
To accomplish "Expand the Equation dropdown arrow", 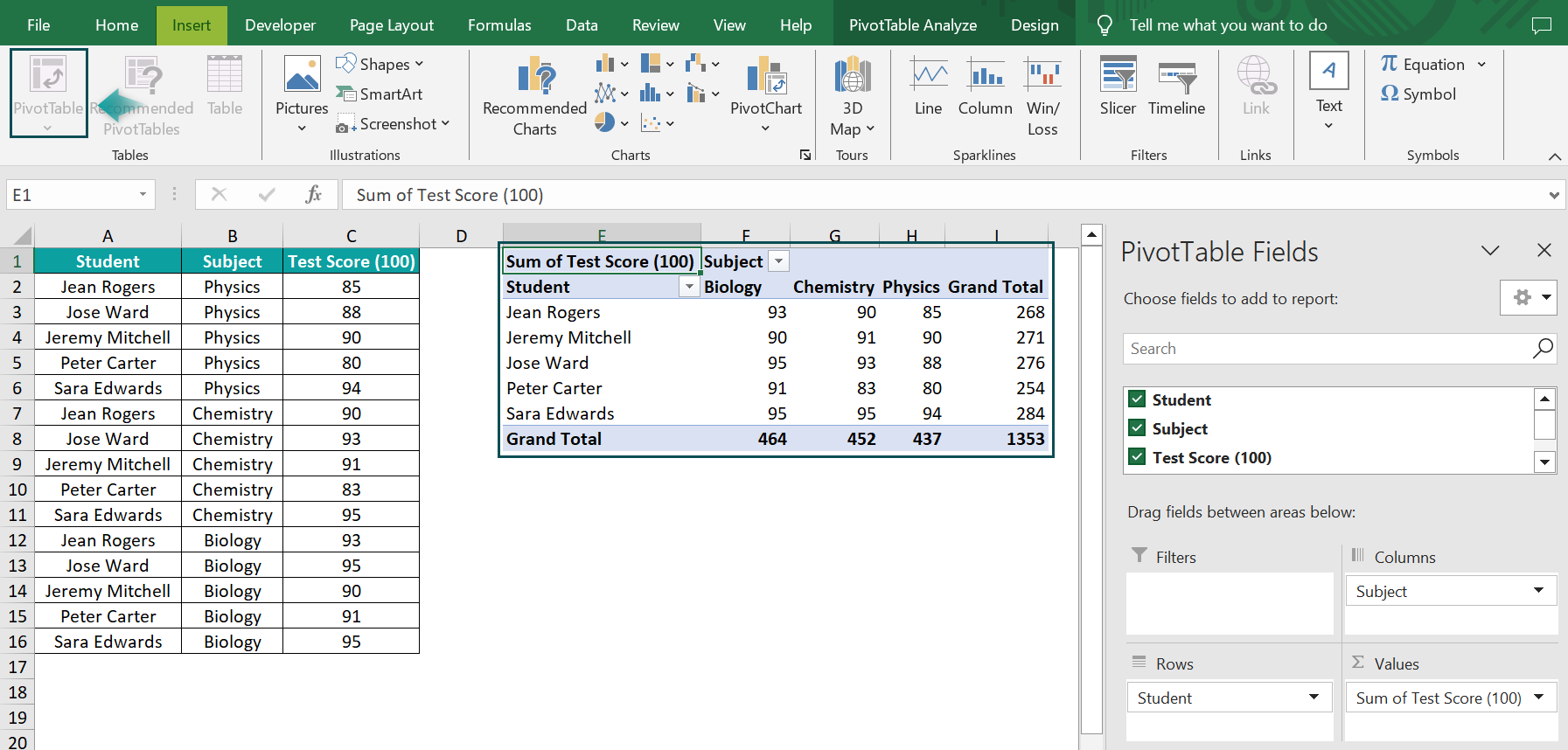I will 1481,64.
